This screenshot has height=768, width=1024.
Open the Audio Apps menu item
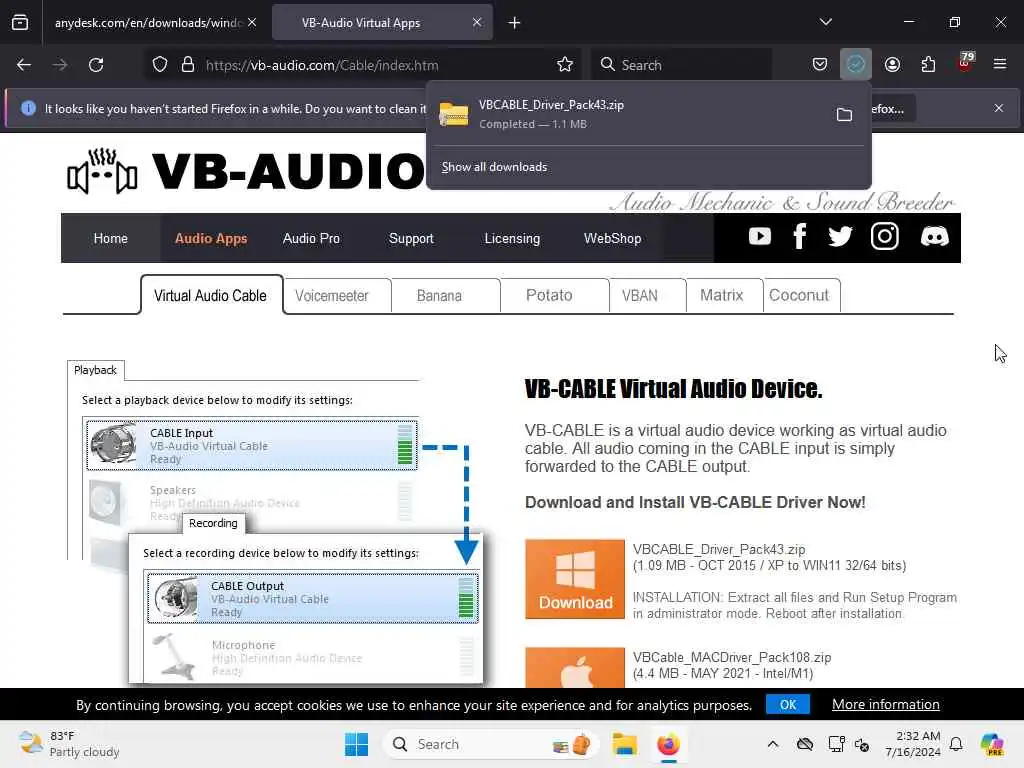[211, 238]
